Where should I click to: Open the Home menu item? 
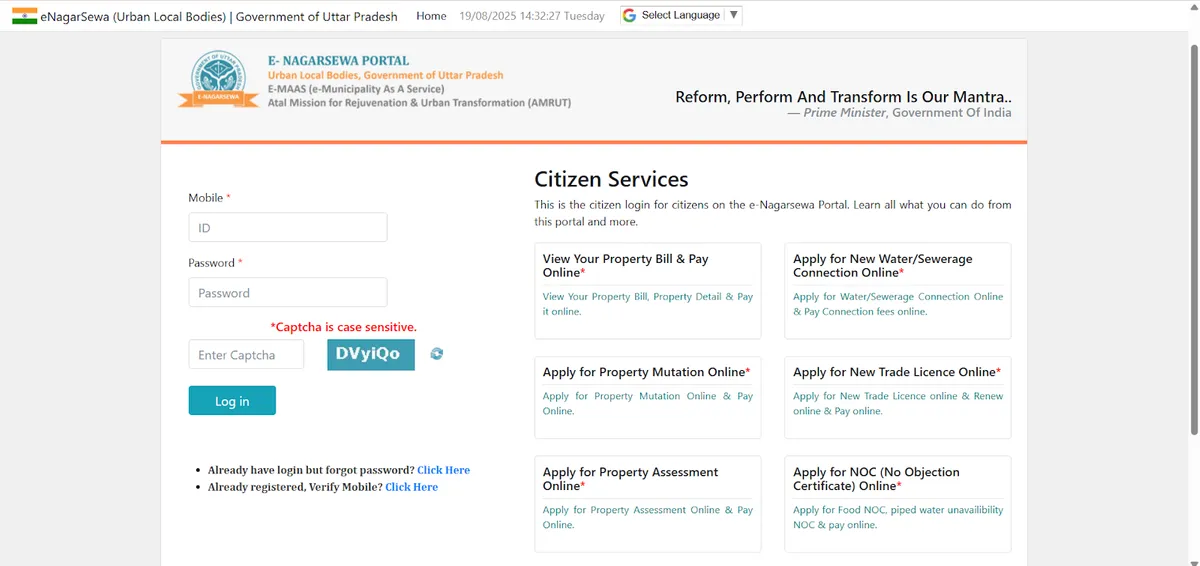431,16
